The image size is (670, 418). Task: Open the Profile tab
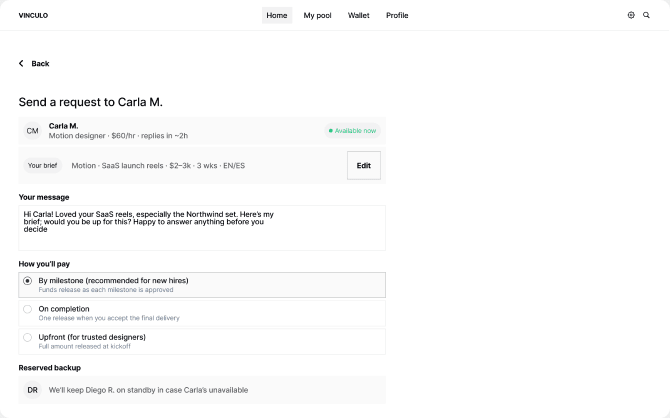pos(397,15)
